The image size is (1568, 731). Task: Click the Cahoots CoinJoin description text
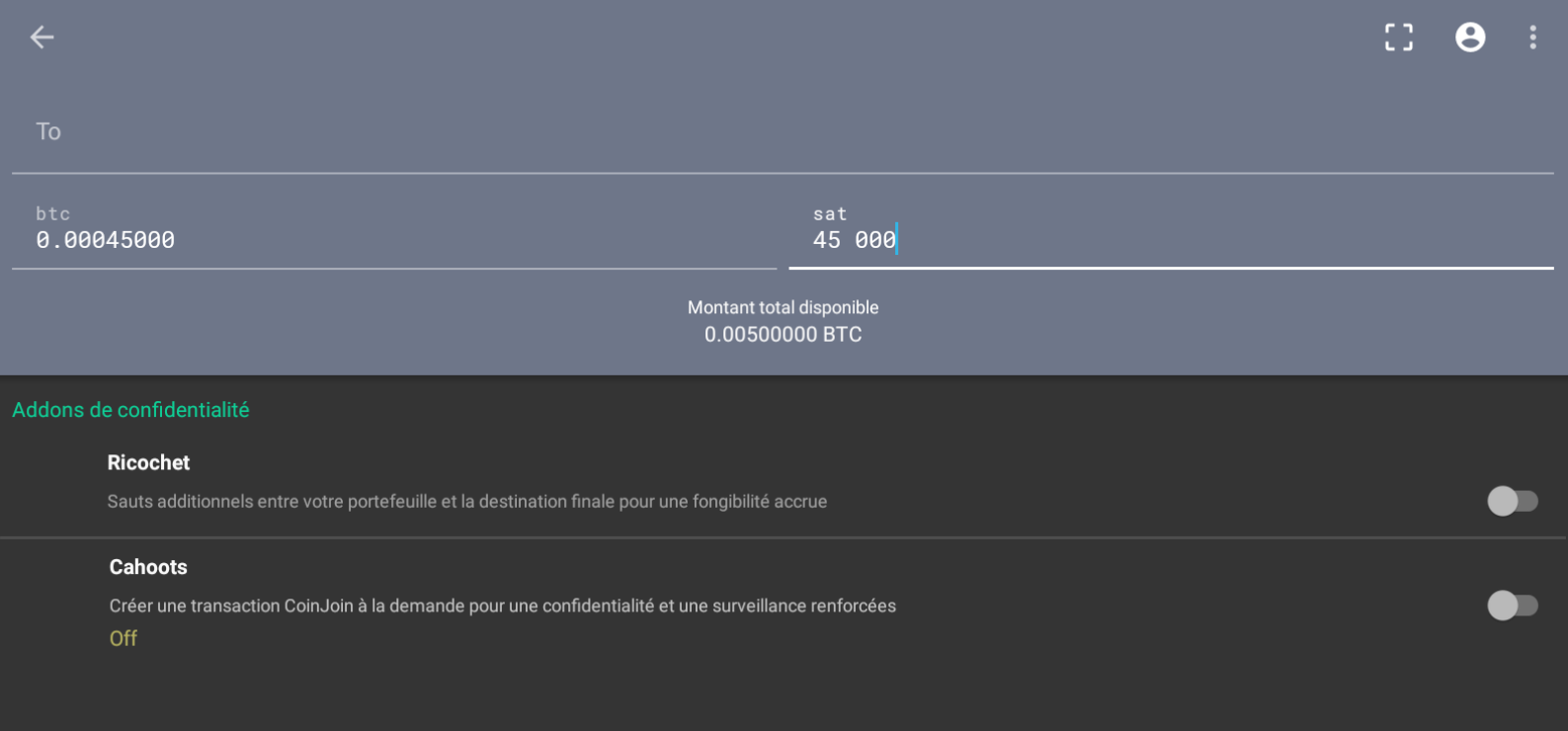[502, 606]
